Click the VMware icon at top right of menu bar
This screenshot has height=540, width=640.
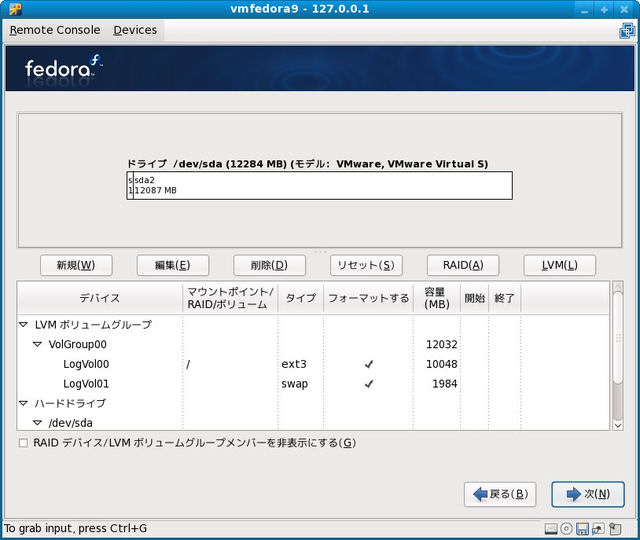point(627,31)
